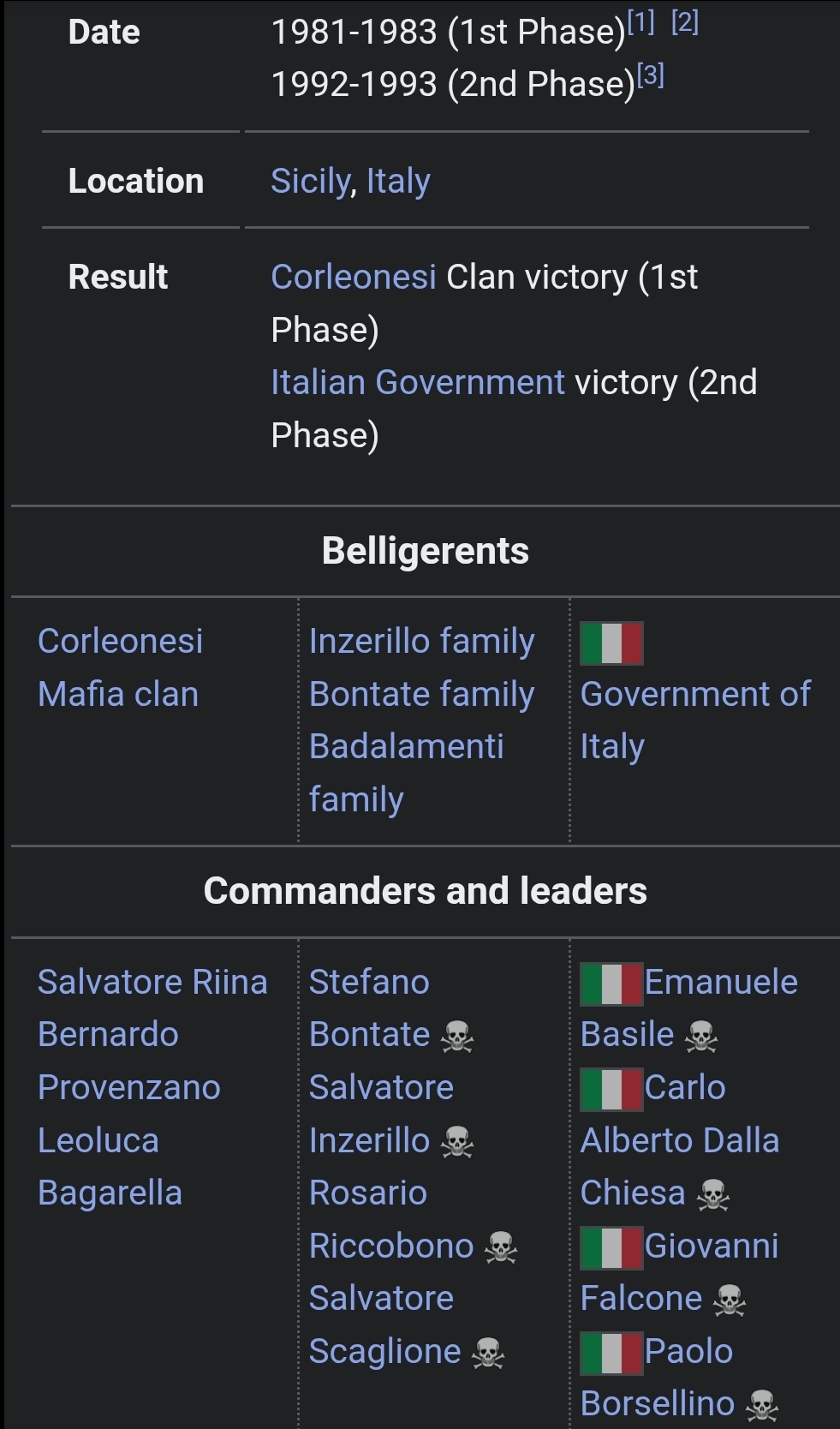Click the skull icon beside Scaglione
The image size is (840, 1429).
tap(488, 1354)
